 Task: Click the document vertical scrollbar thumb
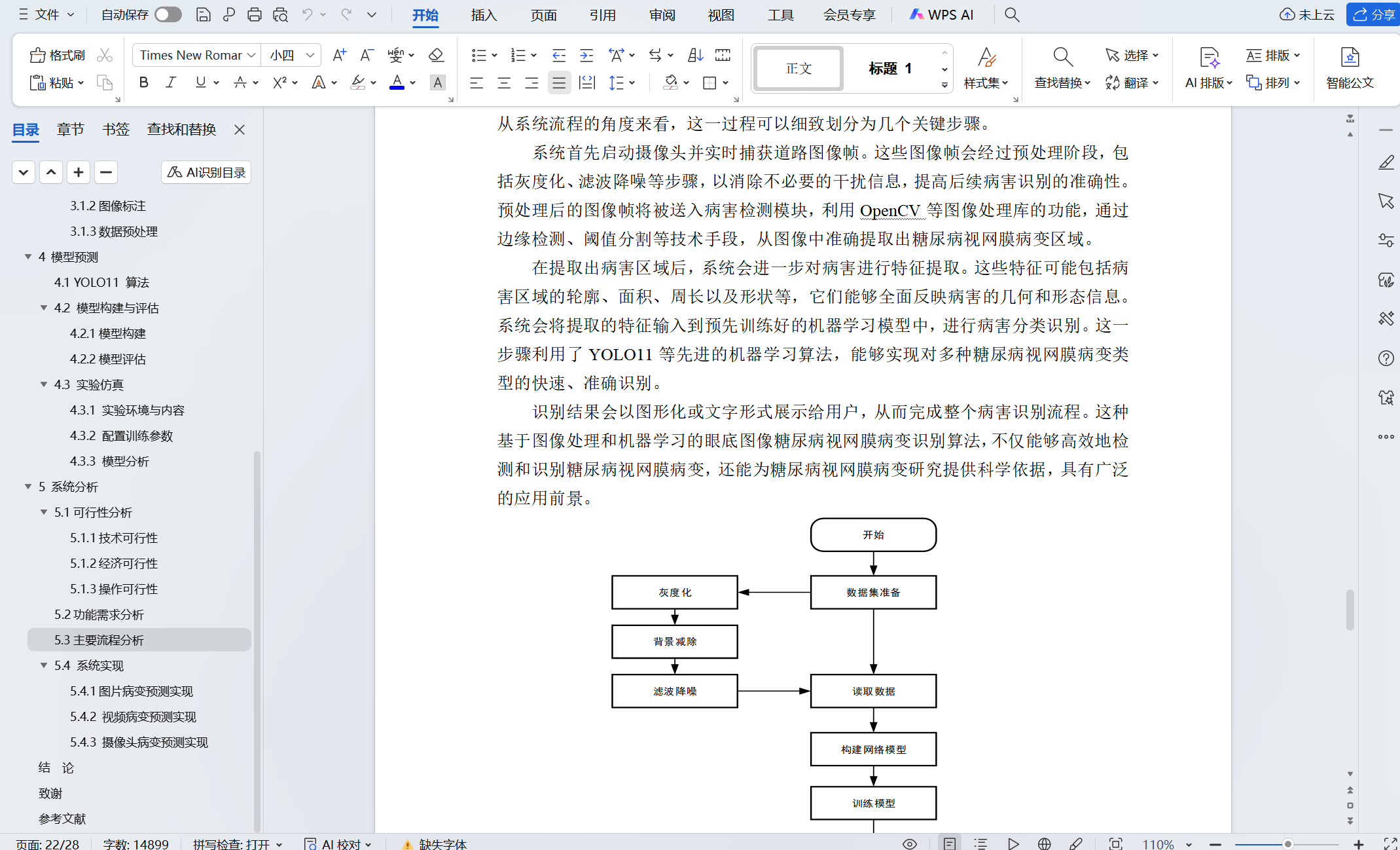click(1350, 609)
